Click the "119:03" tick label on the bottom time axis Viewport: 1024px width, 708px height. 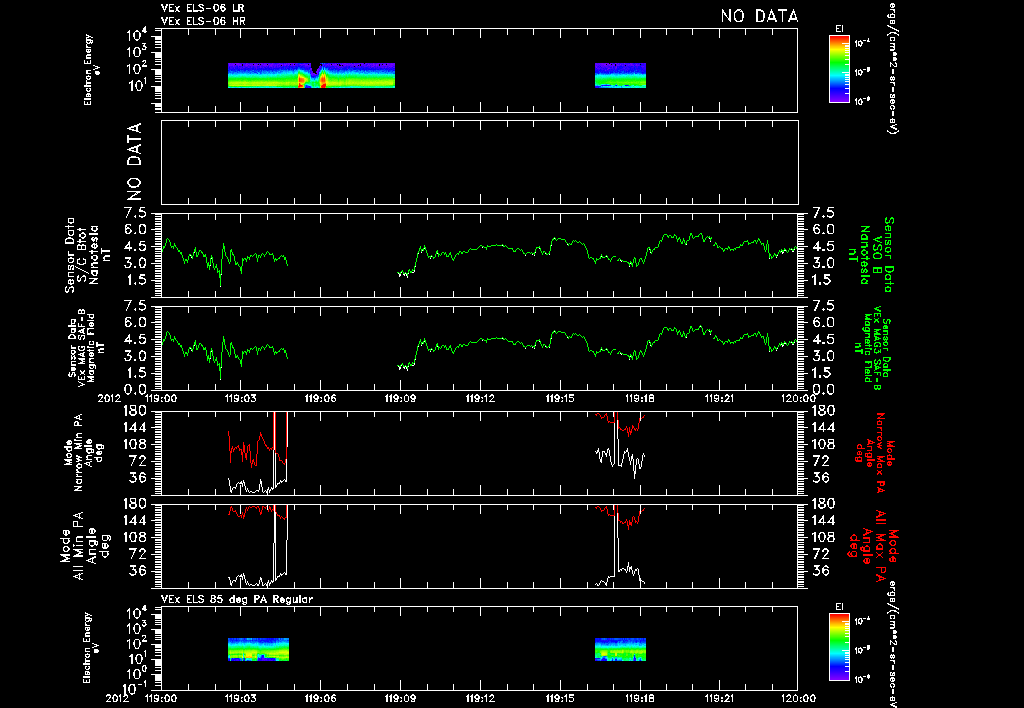coord(241,698)
